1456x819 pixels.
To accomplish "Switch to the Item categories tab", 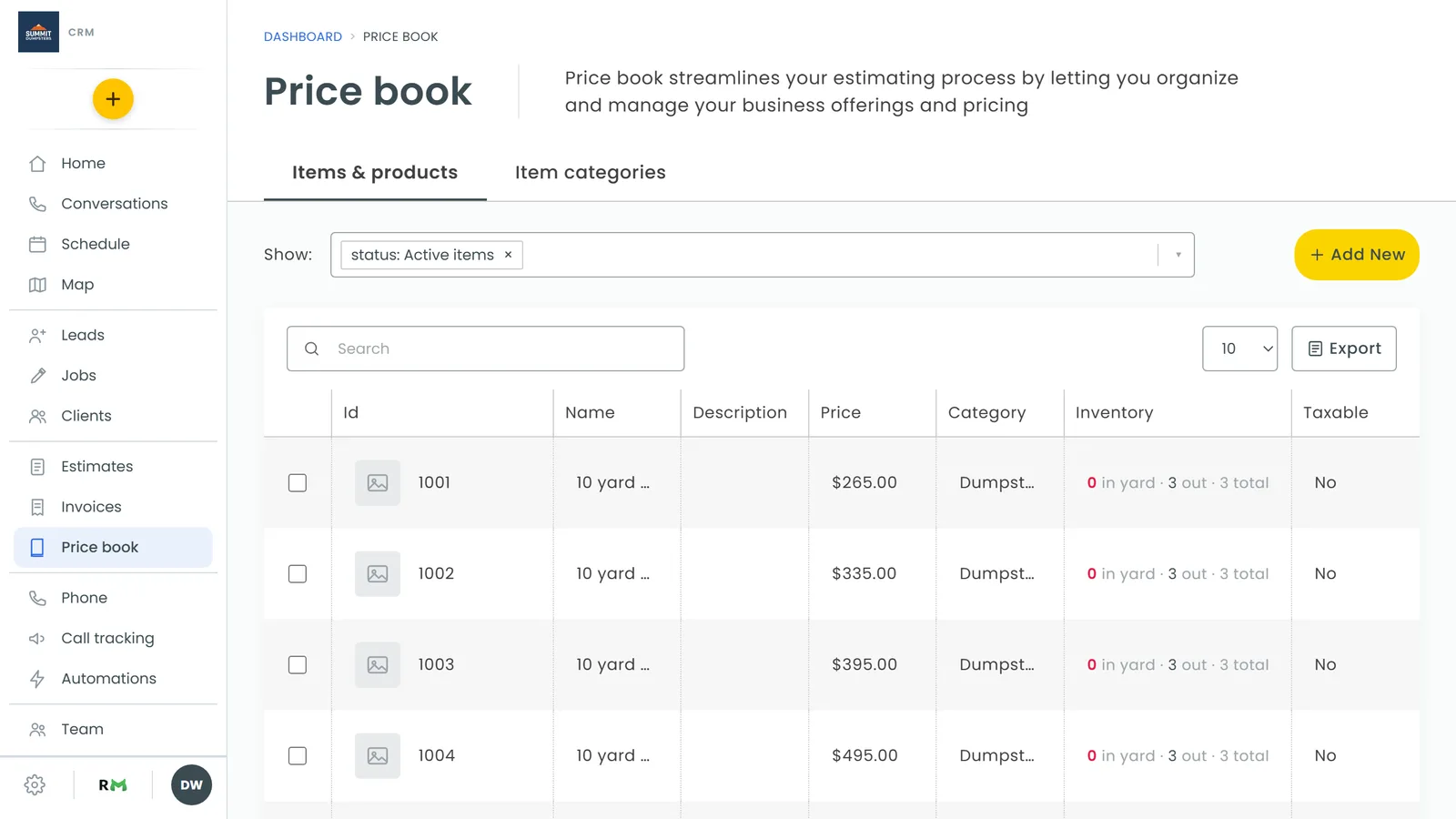I will (x=591, y=173).
